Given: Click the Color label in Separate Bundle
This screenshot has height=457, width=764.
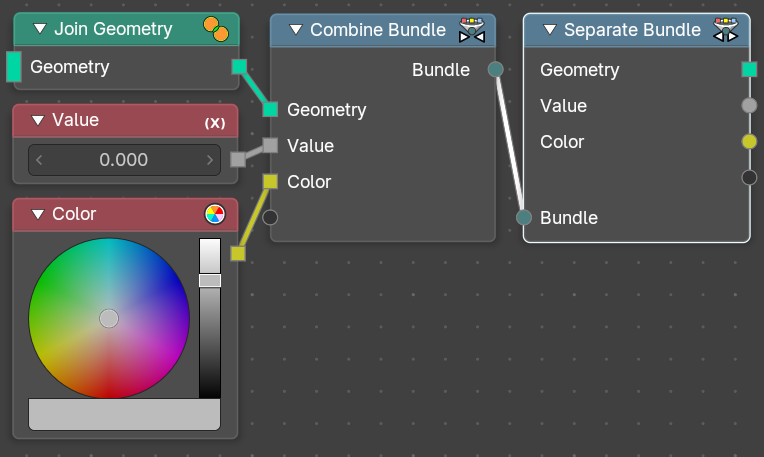Looking at the screenshot, I should [562, 142].
